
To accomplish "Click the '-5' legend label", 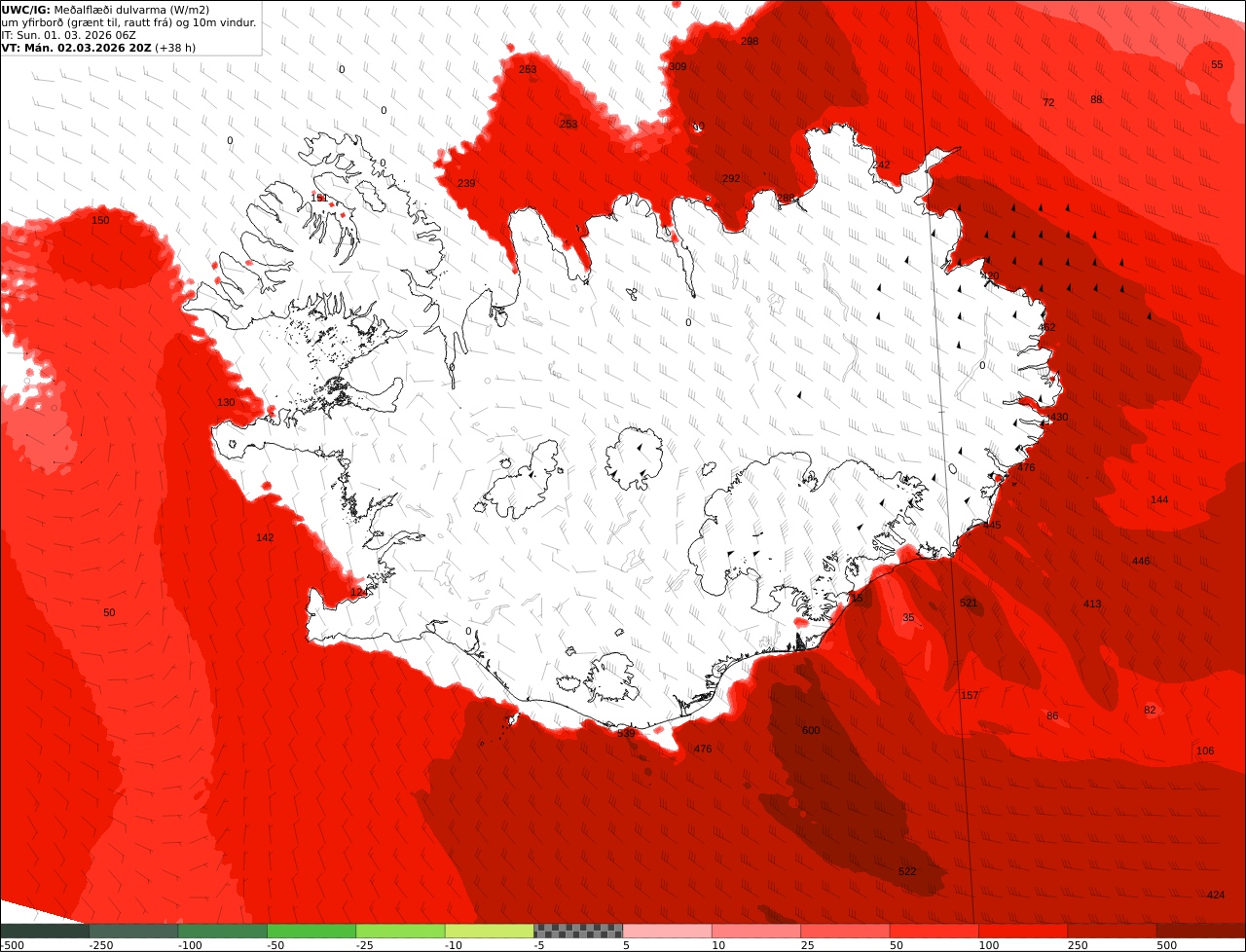I will tap(539, 945).
